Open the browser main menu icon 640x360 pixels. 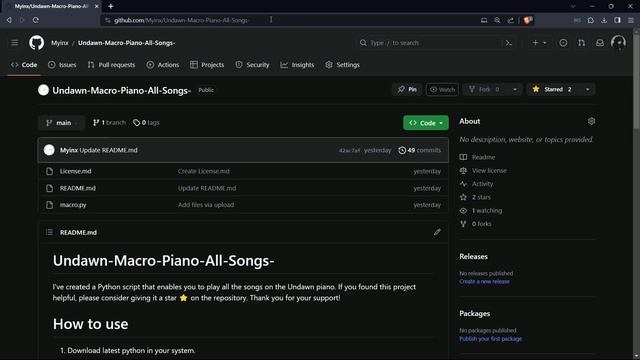(631, 20)
